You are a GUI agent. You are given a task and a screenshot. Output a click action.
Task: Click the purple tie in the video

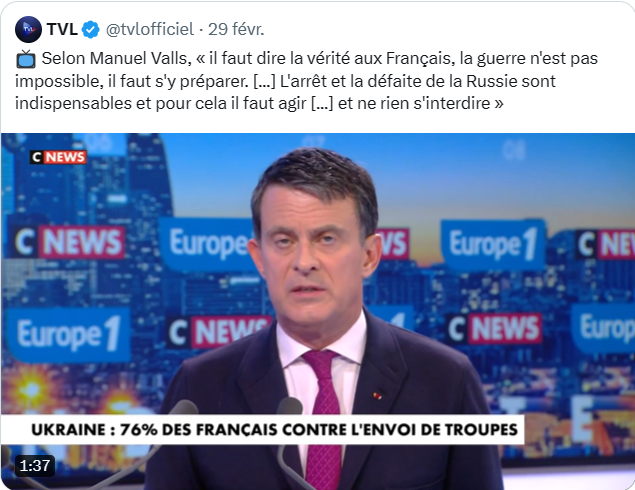click(x=323, y=417)
